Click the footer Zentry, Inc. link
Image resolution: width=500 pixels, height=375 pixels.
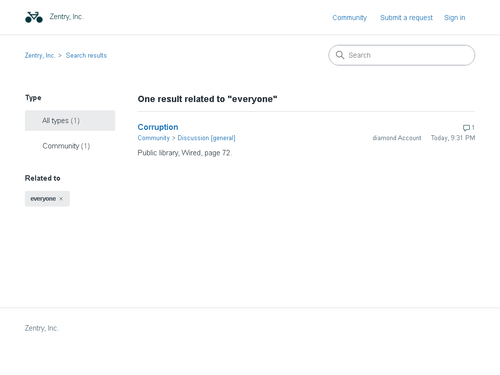coord(42,328)
